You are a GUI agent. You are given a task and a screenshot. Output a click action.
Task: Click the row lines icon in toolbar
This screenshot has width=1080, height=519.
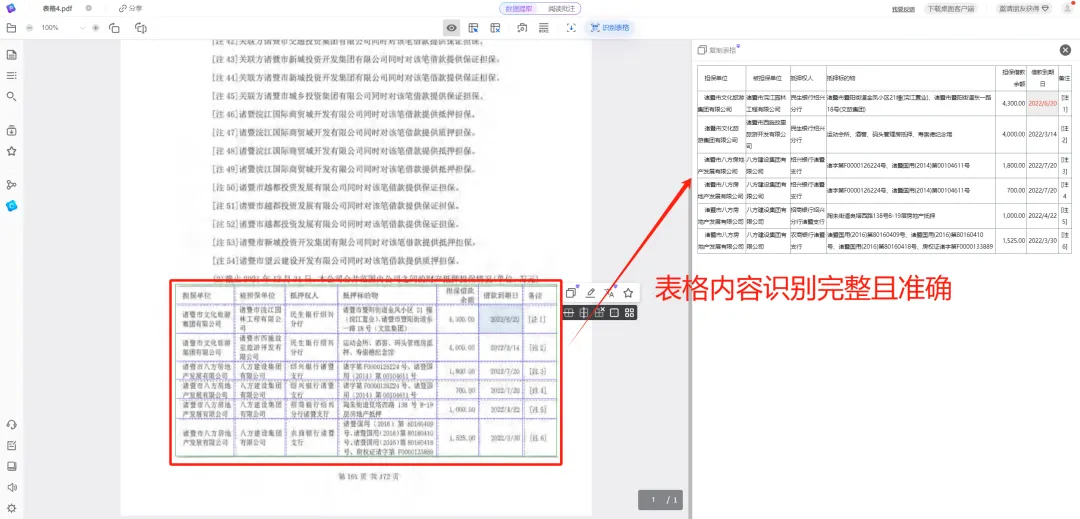543,28
